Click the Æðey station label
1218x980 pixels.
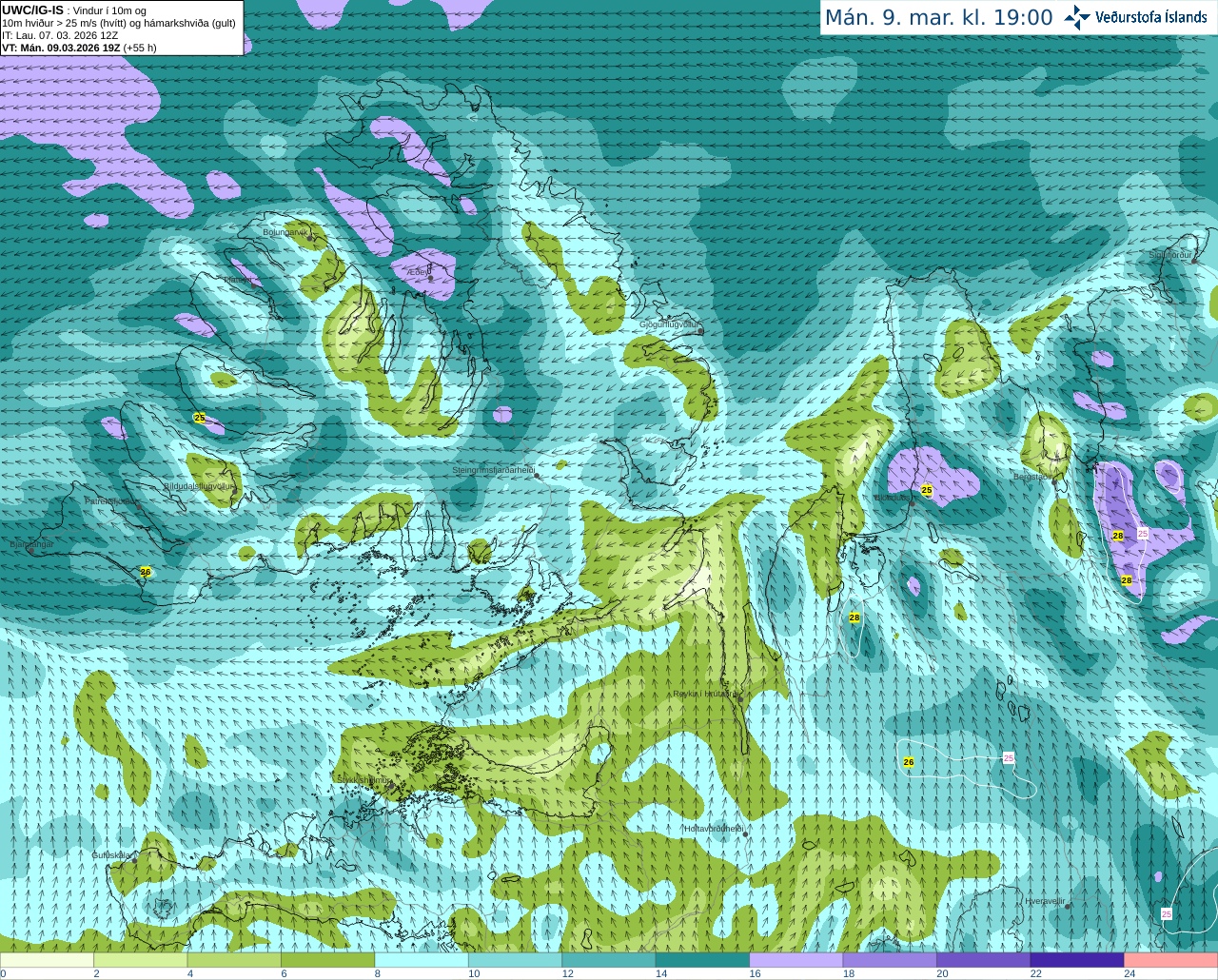[419, 272]
